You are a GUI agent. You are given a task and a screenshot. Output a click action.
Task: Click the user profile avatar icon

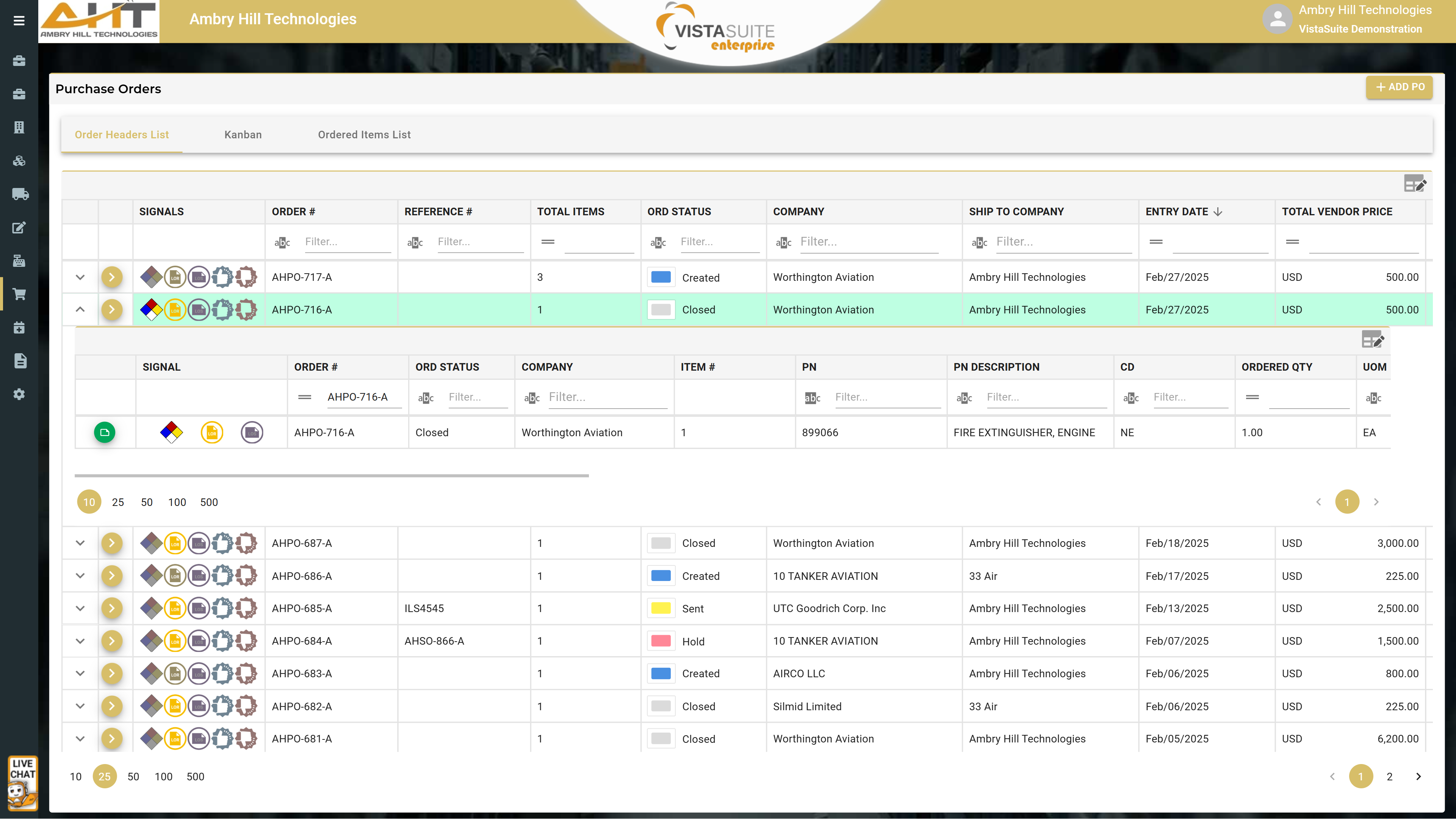click(1278, 19)
